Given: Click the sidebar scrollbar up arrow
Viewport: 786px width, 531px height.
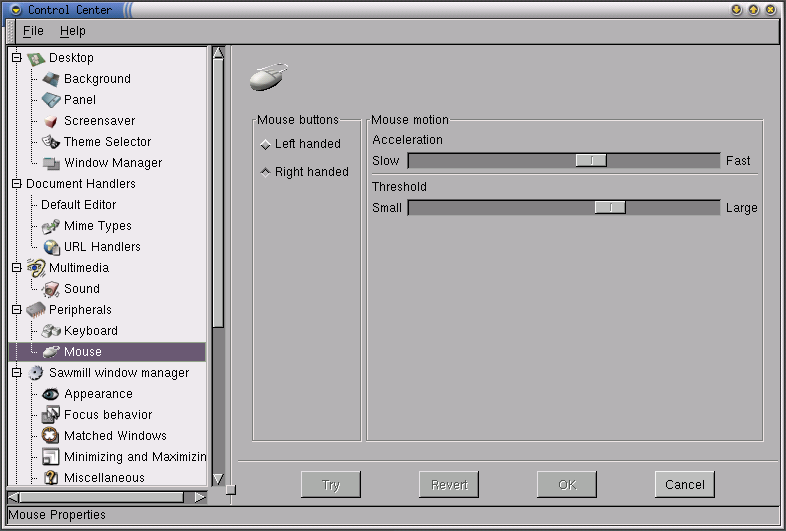Looking at the screenshot, I should pyautogui.click(x=218, y=53).
